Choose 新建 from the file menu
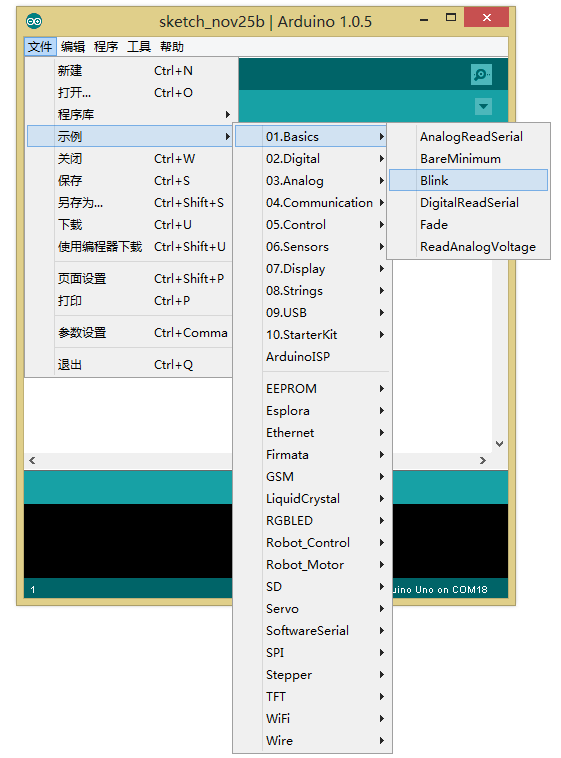 (129, 71)
